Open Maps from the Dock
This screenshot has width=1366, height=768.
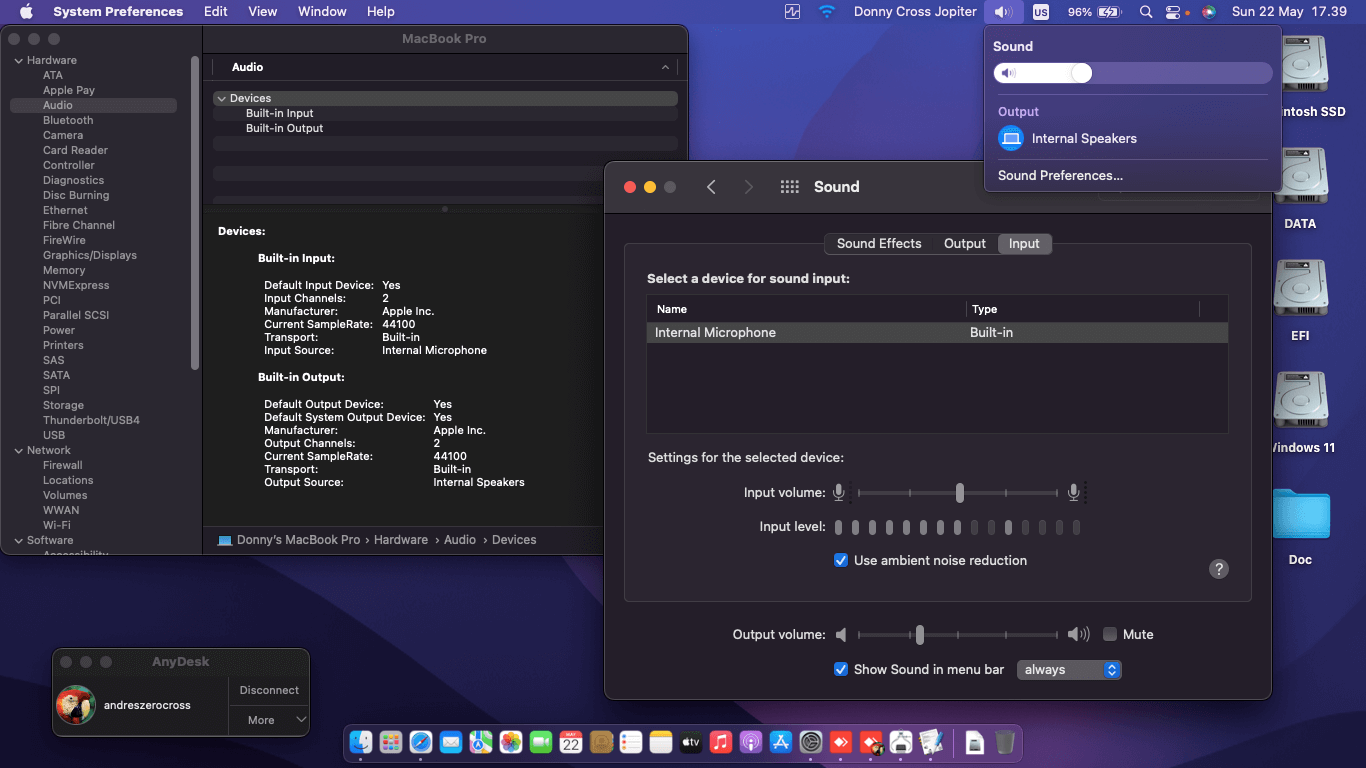(x=481, y=742)
